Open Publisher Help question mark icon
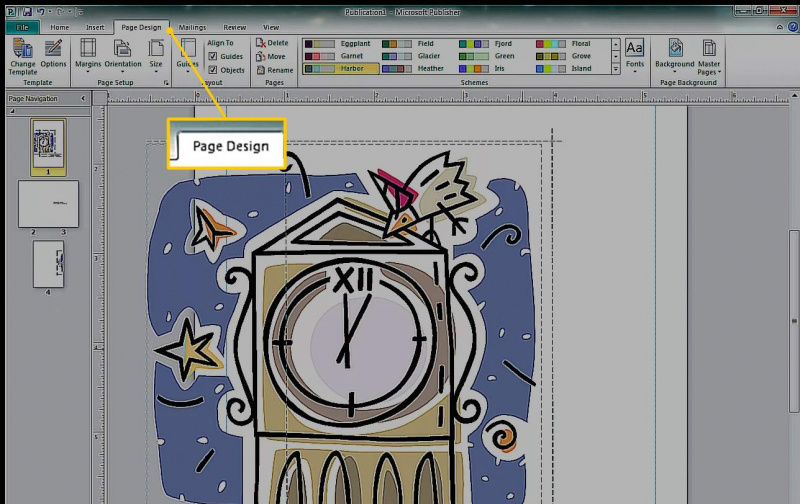This screenshot has height=504, width=800. (793, 27)
